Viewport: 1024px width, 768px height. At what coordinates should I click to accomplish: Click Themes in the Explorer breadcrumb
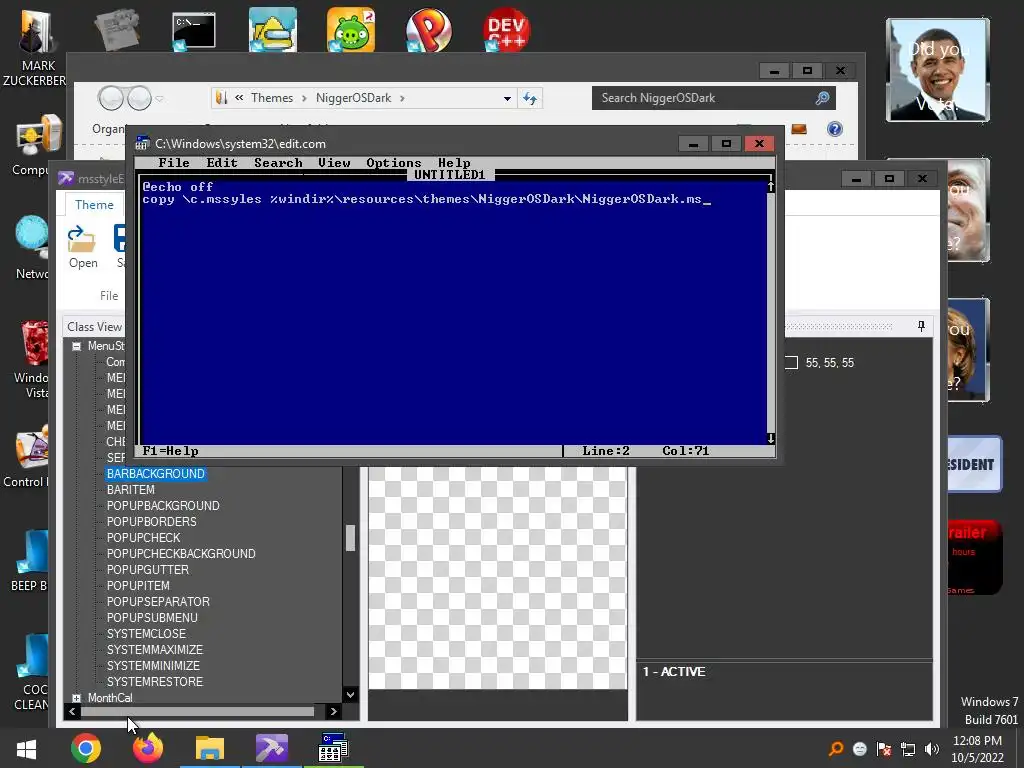272,98
